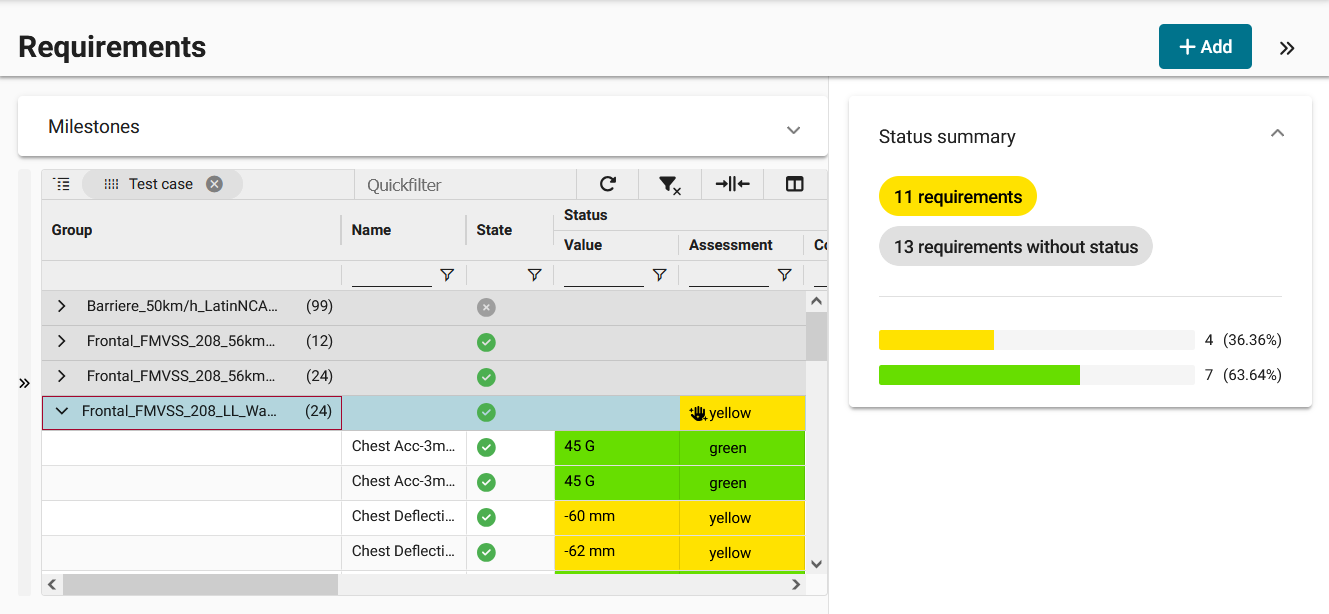This screenshot has width=1329, height=614.
Task: Open State column filter icon
Action: click(x=535, y=275)
